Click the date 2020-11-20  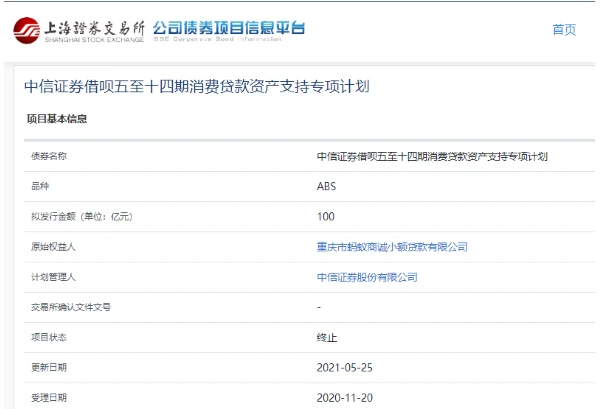point(345,398)
